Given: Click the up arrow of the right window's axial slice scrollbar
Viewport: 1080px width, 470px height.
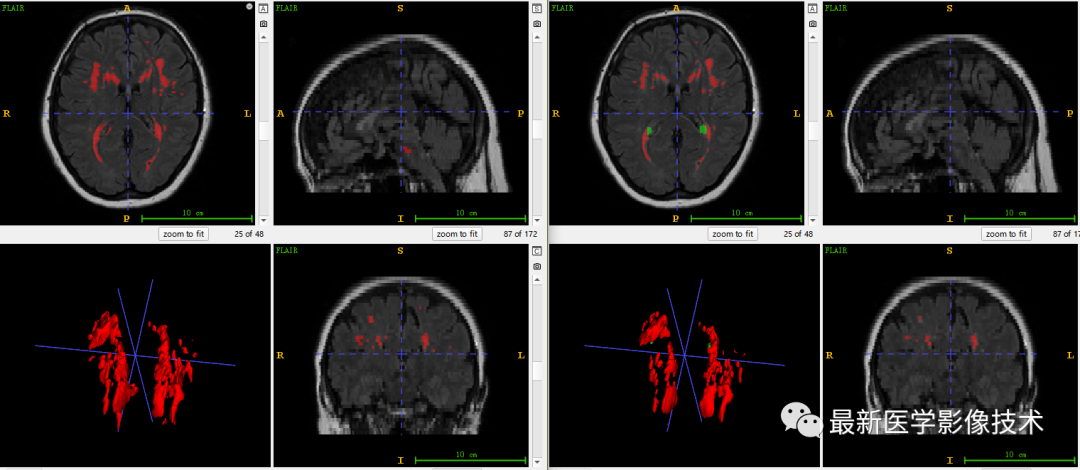Looking at the screenshot, I should point(813,37).
